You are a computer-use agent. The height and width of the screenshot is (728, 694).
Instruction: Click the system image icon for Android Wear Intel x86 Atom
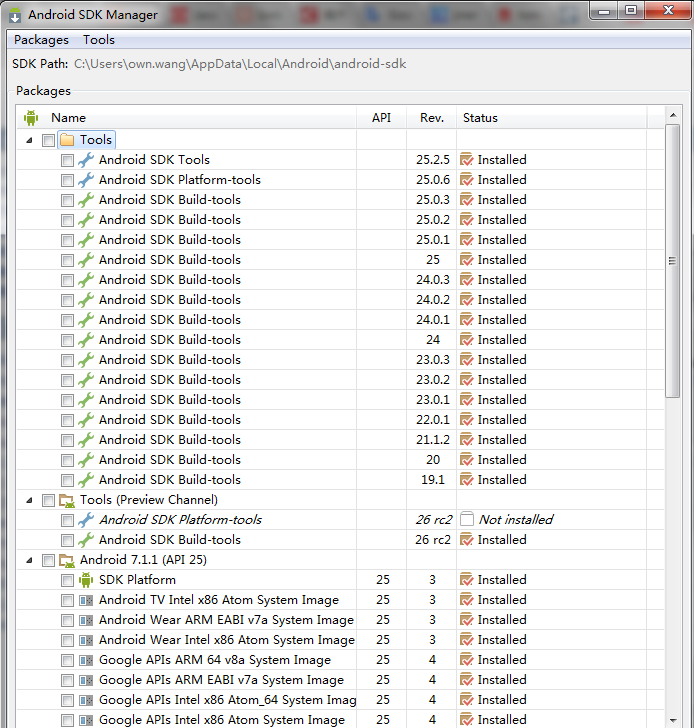[x=86, y=640]
